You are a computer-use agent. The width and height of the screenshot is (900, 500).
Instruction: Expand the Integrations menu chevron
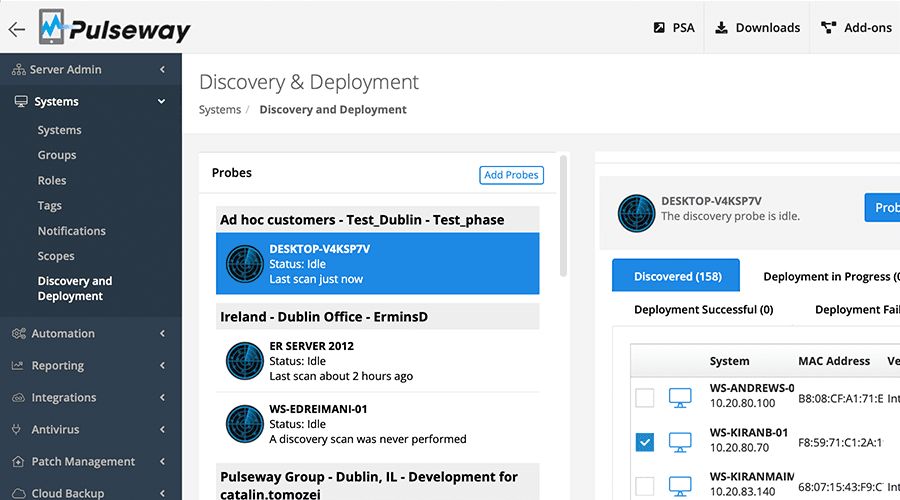click(x=162, y=397)
